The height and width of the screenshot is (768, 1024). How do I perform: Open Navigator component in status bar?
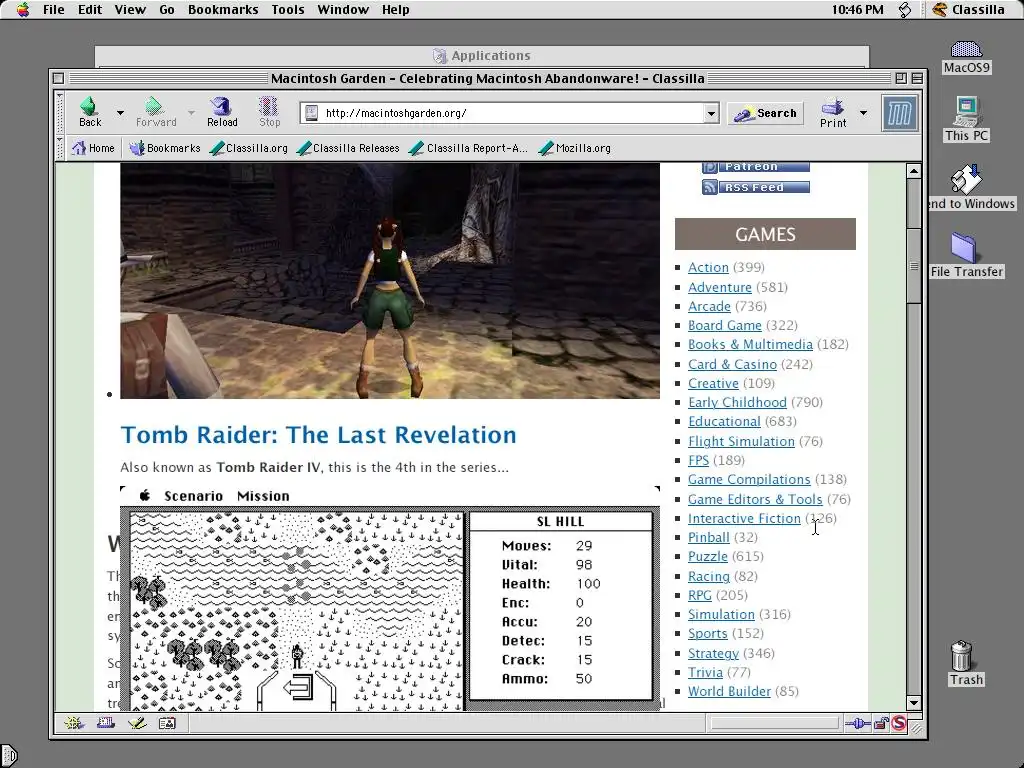coord(74,723)
